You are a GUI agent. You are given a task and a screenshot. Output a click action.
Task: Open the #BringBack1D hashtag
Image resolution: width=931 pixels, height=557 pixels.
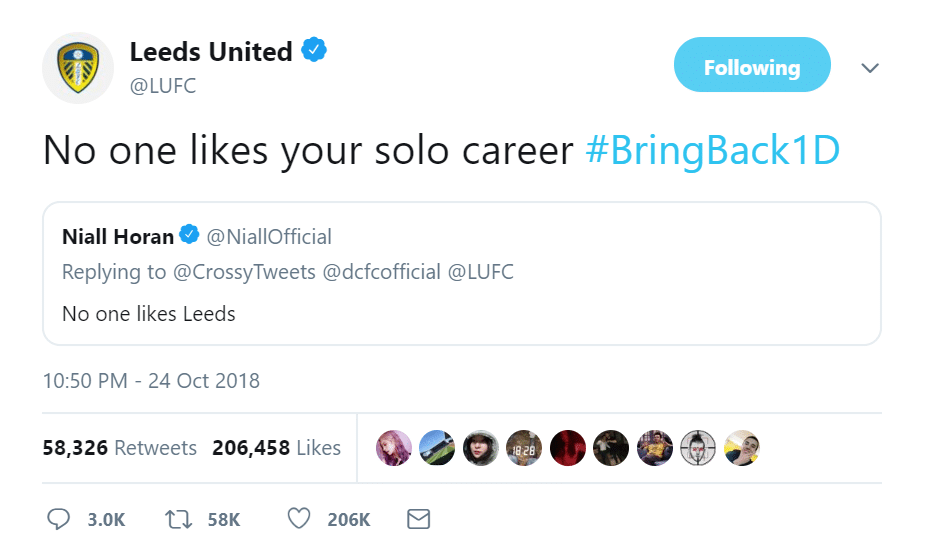tap(712, 149)
